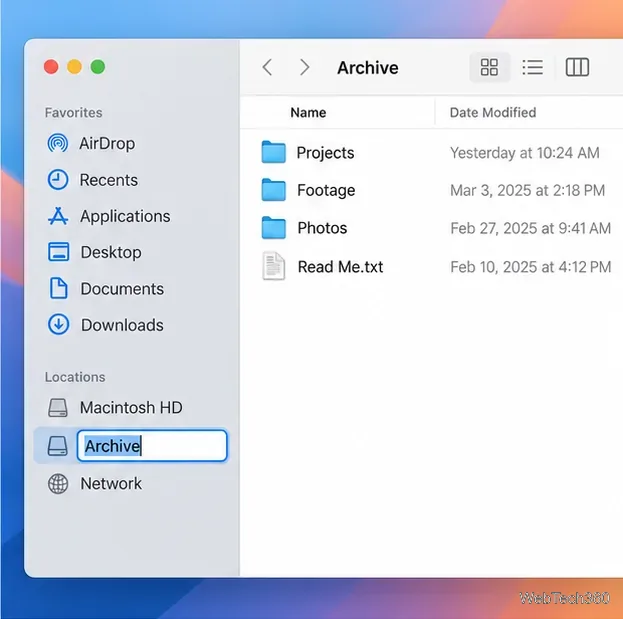The image size is (623, 619).
Task: Click the Macintosh HD drive icon
Action: coord(58,408)
